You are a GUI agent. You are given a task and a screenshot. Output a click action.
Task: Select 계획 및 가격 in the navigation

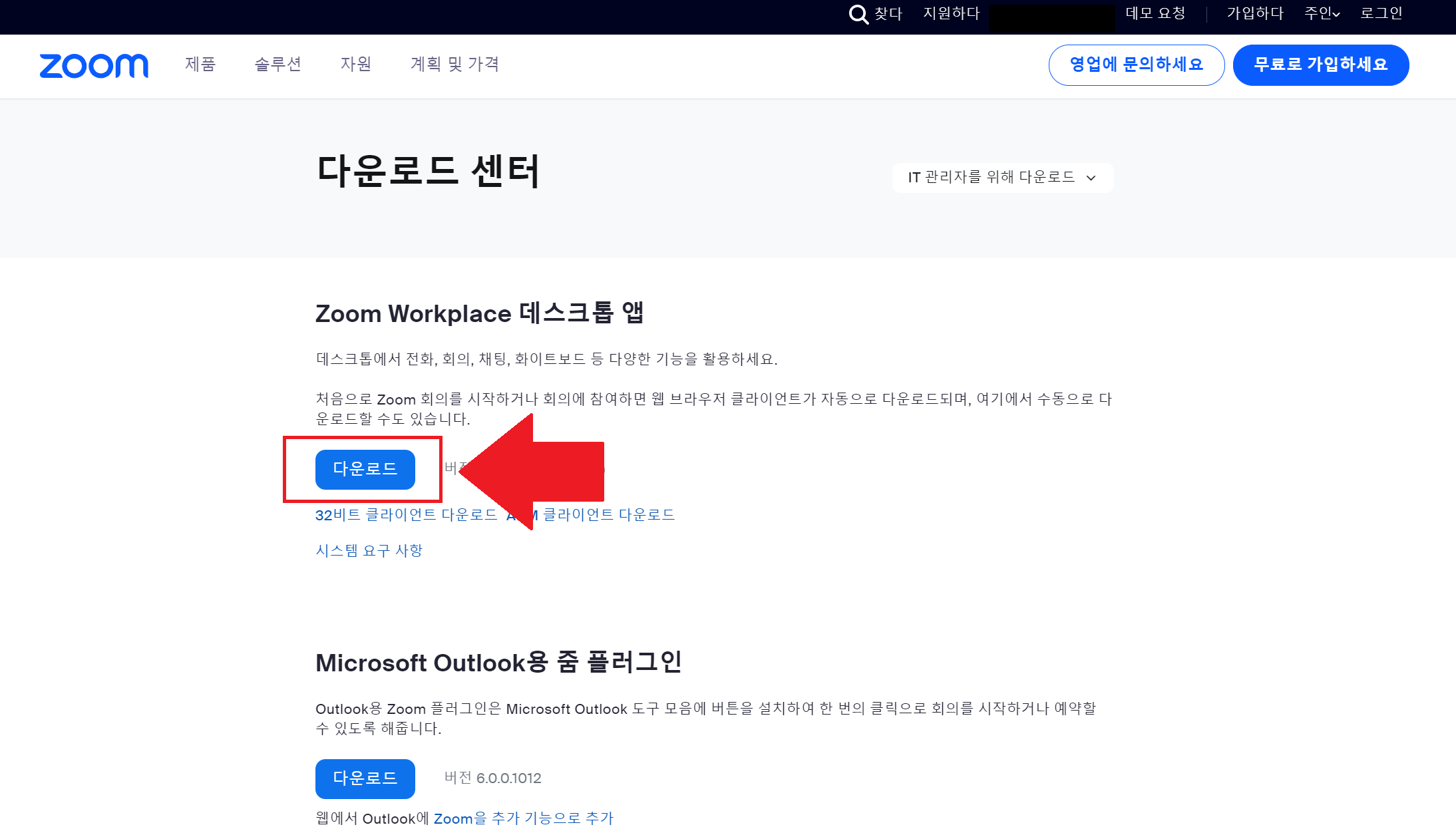point(455,65)
